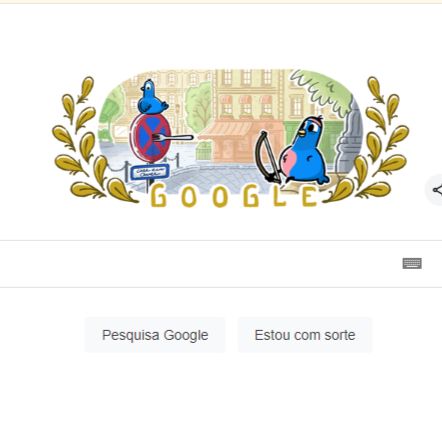This screenshot has width=442, height=442.
Task: Click the Estou com sorte button
Action: tap(305, 335)
